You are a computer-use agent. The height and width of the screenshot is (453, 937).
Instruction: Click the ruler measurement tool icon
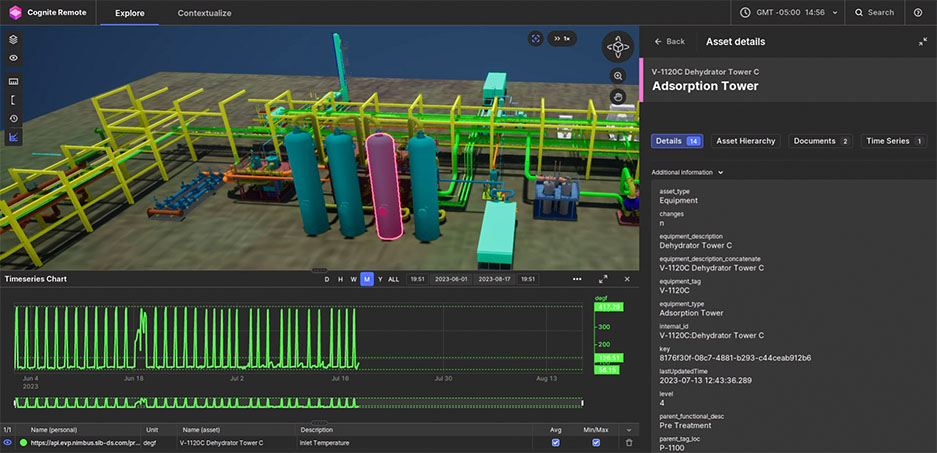[14, 79]
